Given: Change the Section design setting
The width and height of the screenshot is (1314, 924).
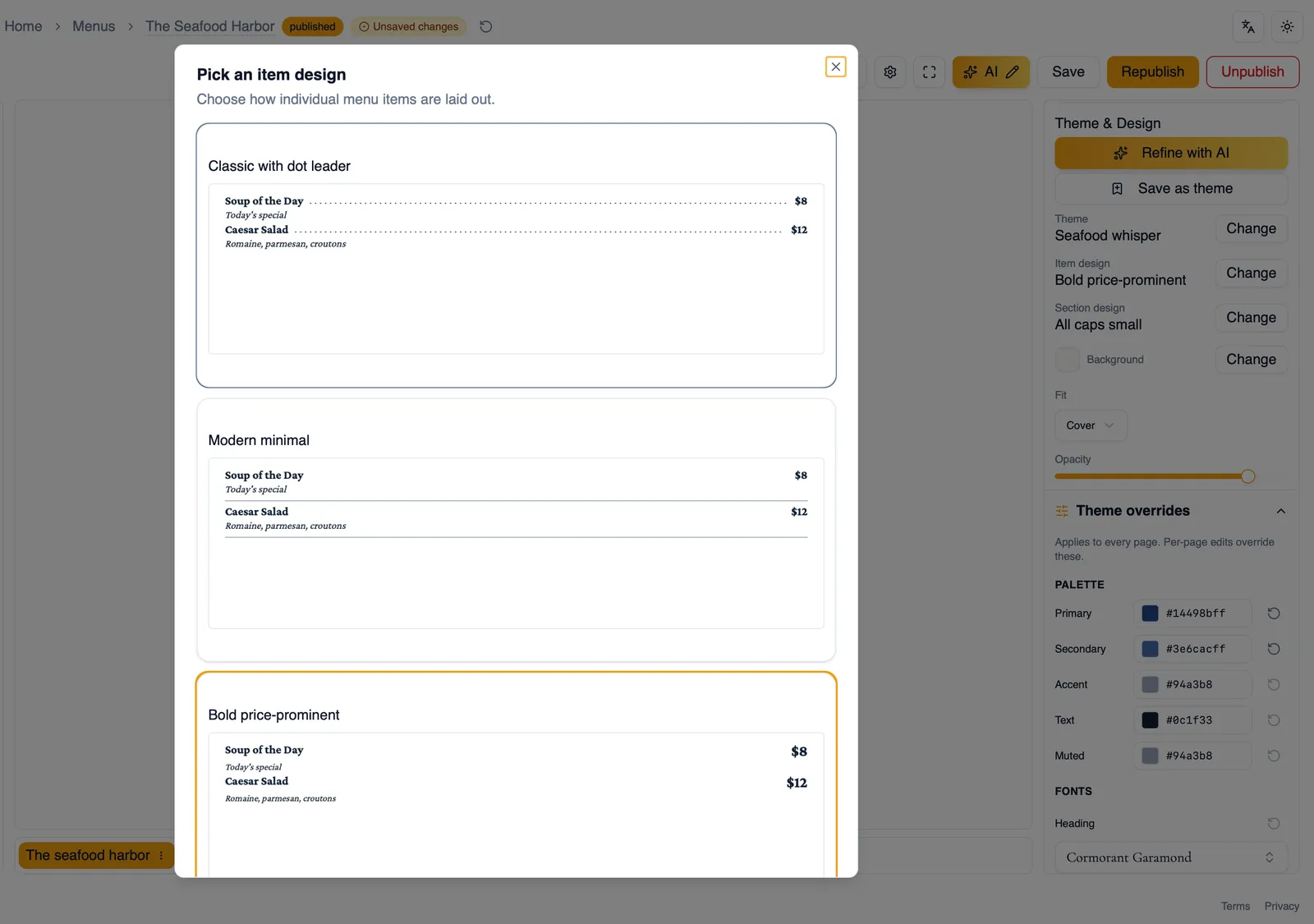Looking at the screenshot, I should pos(1251,317).
